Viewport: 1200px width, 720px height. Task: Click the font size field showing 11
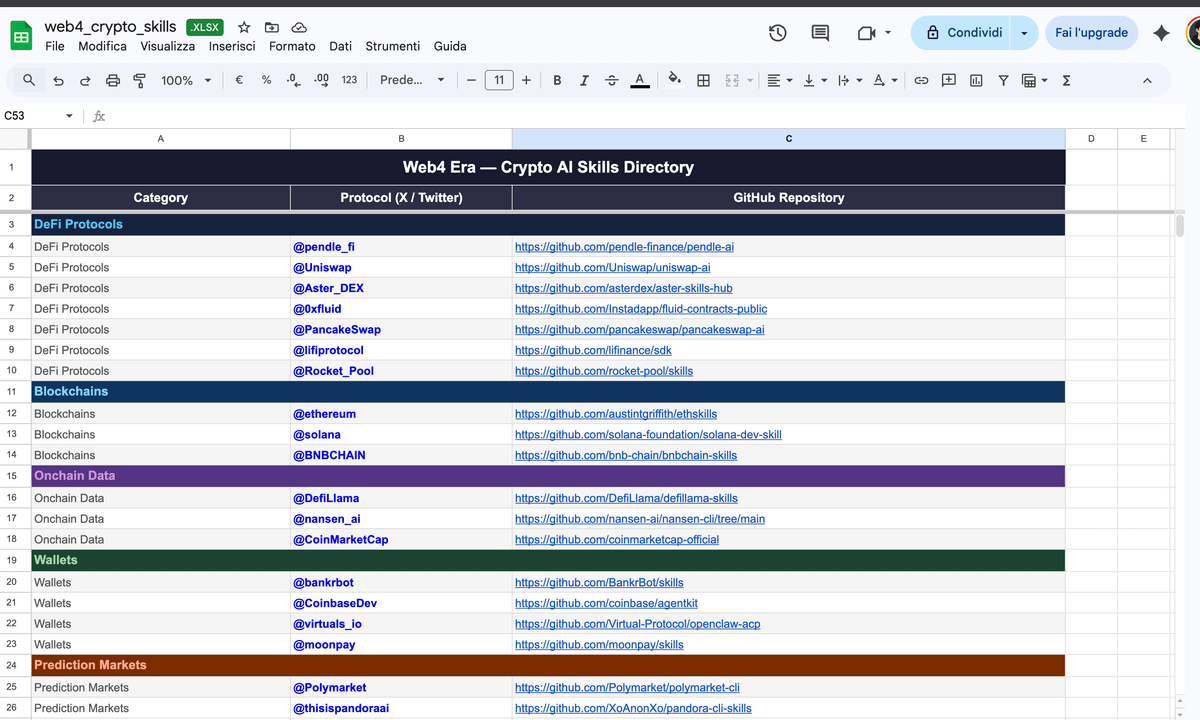tap(499, 80)
